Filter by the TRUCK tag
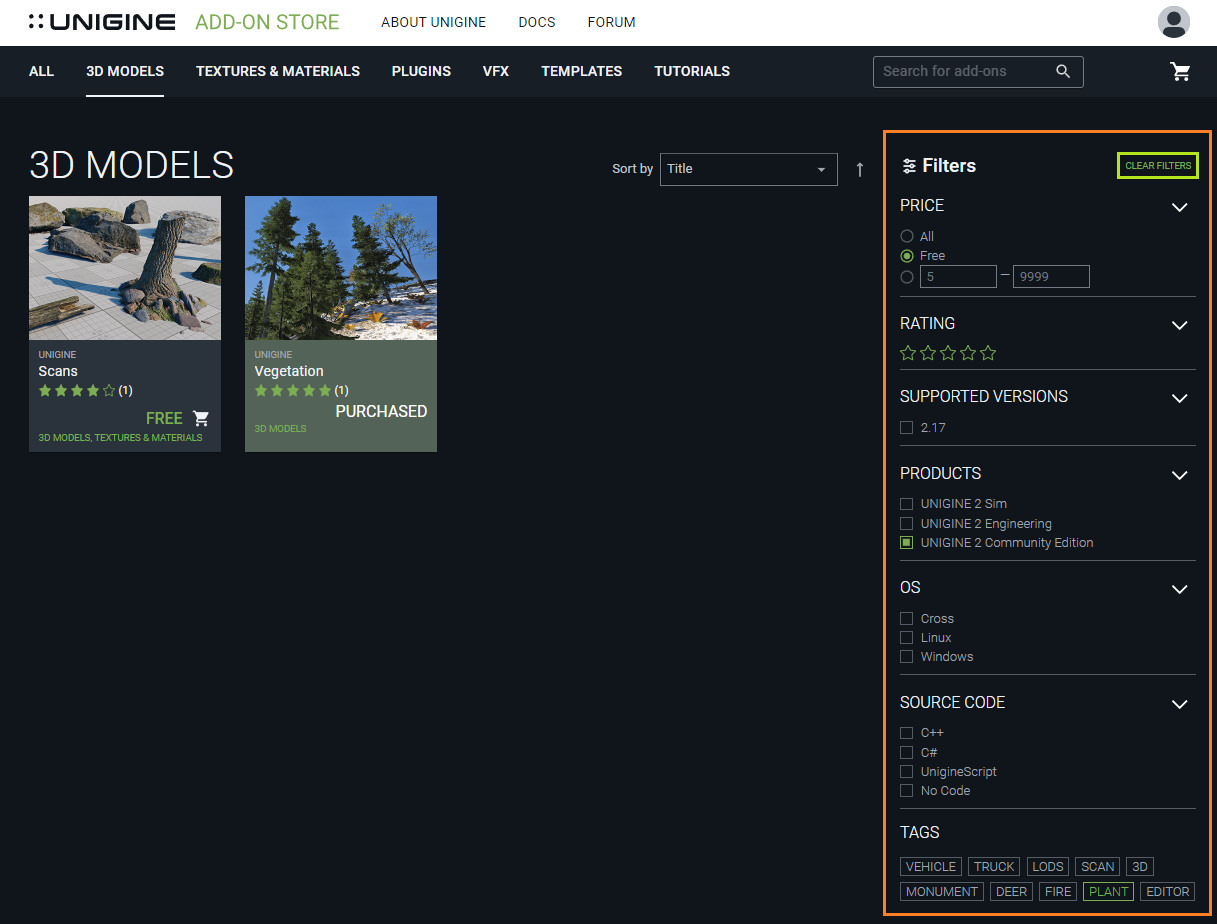Image resolution: width=1217 pixels, height=924 pixels. click(994, 867)
